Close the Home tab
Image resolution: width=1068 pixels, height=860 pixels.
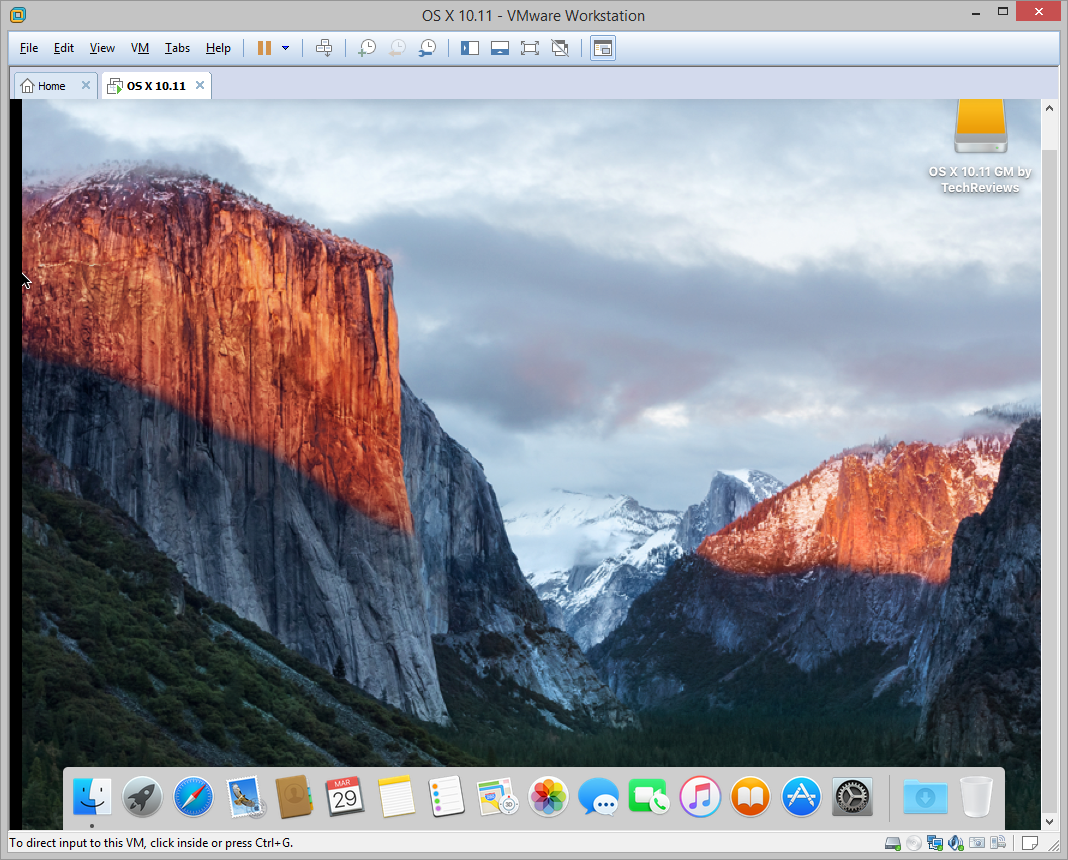(x=86, y=85)
